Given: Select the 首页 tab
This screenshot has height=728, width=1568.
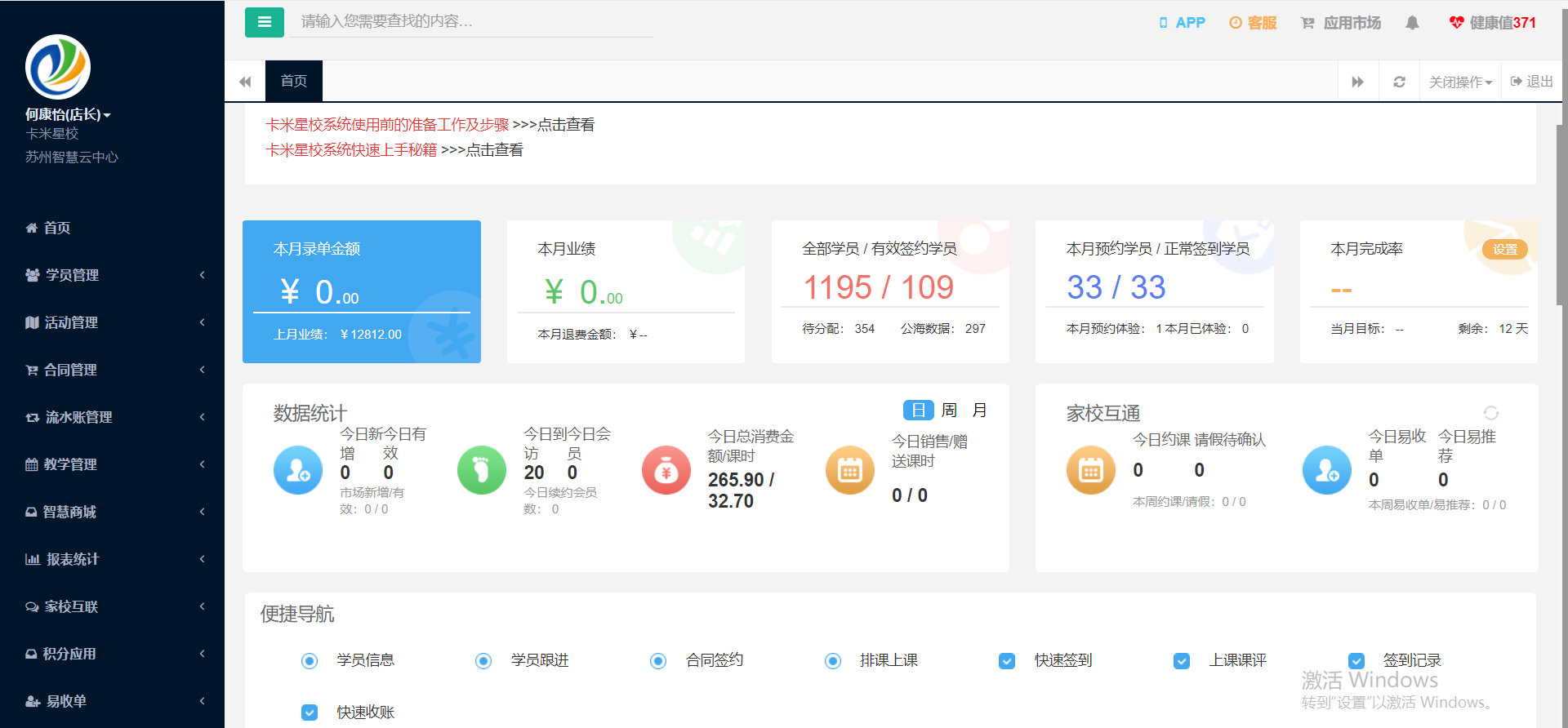Looking at the screenshot, I should [294, 81].
